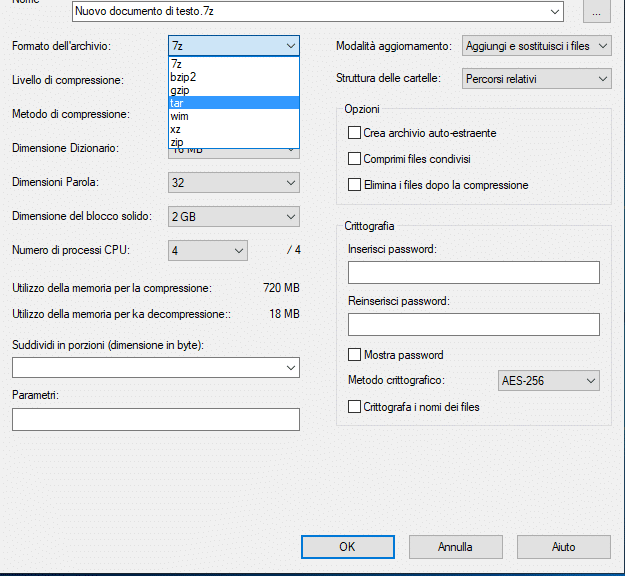Screen dimensions: 625x576
Task: Collapse the Formato dell'archivio combo box
Action: tap(234, 46)
